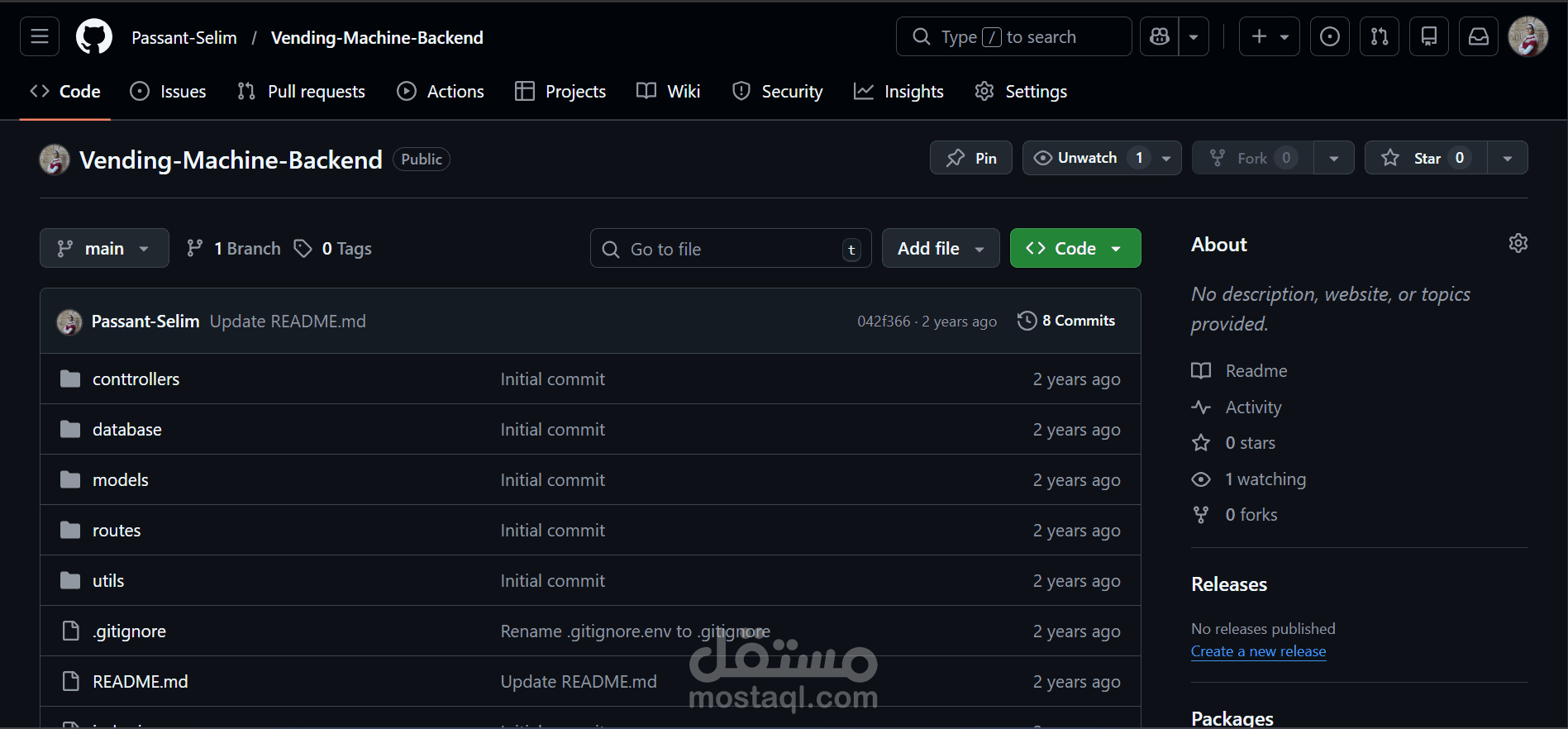Open the Copilot dropdown arrow
The width and height of the screenshot is (1568, 729).
click(1194, 37)
